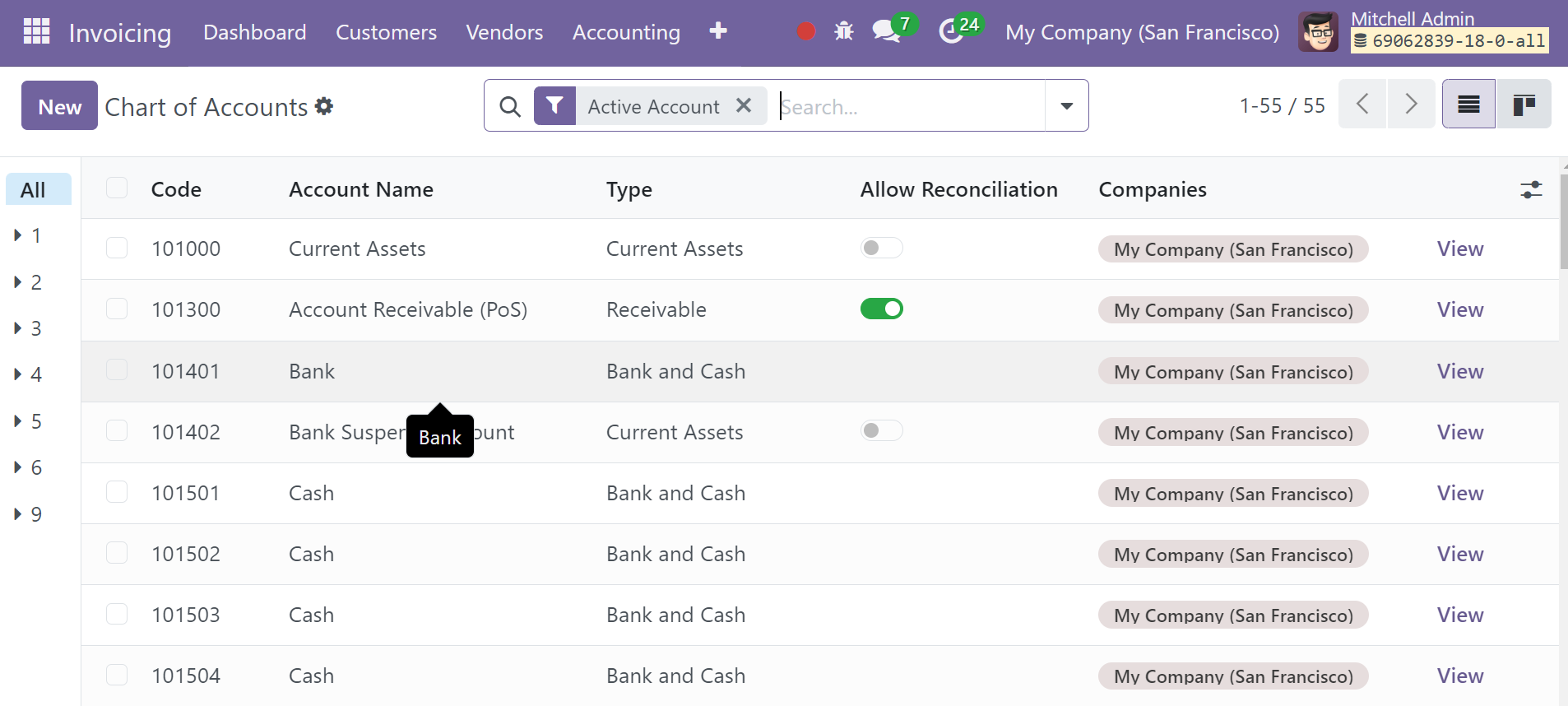This screenshot has height=706, width=1568.
Task: Open the Accounting menu
Action: (626, 32)
